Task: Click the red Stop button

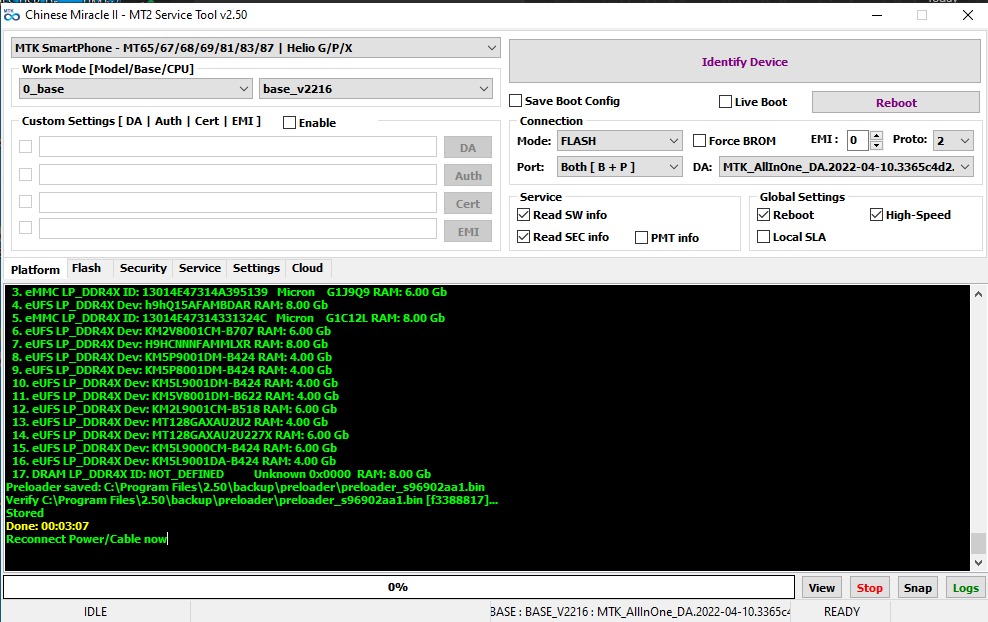Action: pos(870,587)
